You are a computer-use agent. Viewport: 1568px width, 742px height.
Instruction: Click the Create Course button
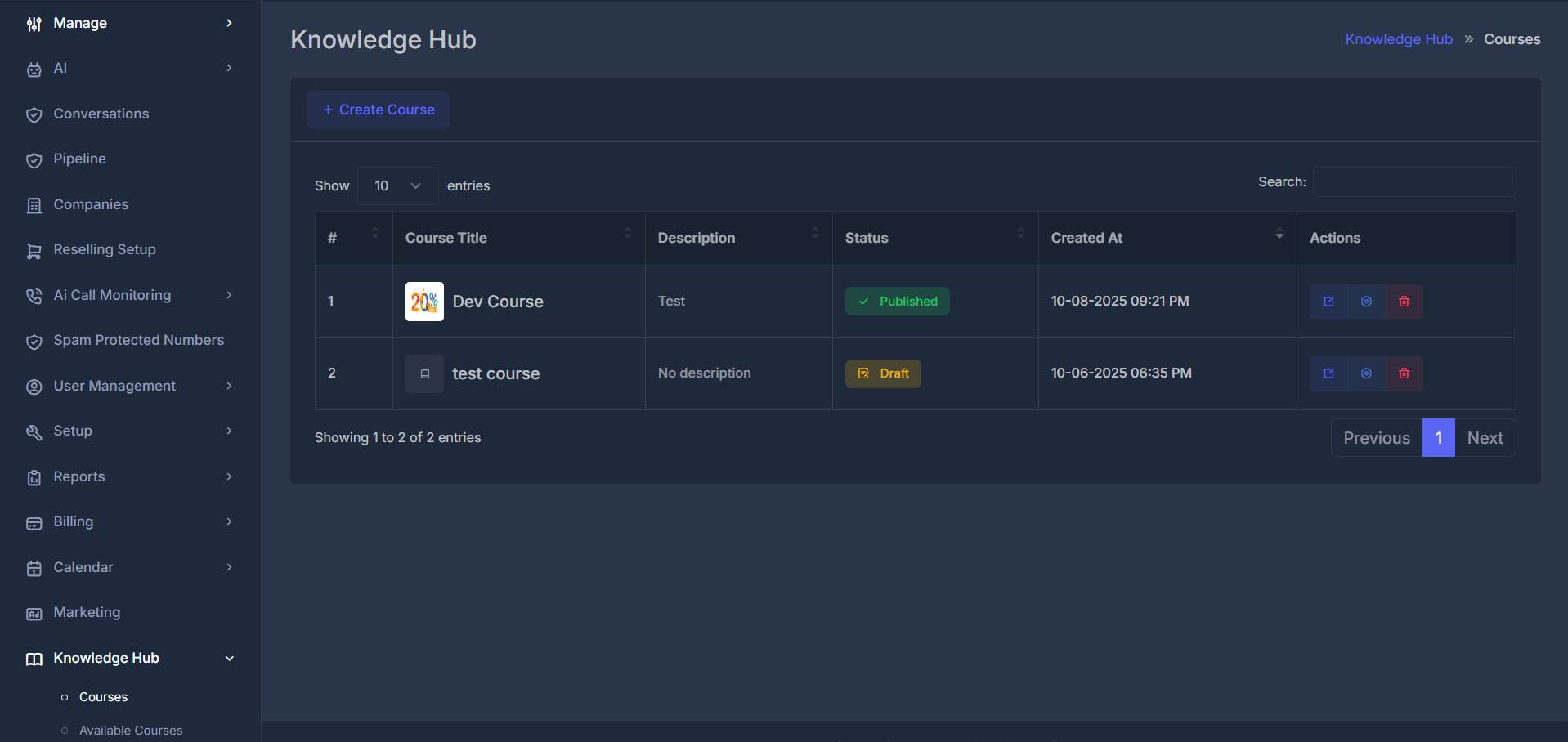point(378,110)
